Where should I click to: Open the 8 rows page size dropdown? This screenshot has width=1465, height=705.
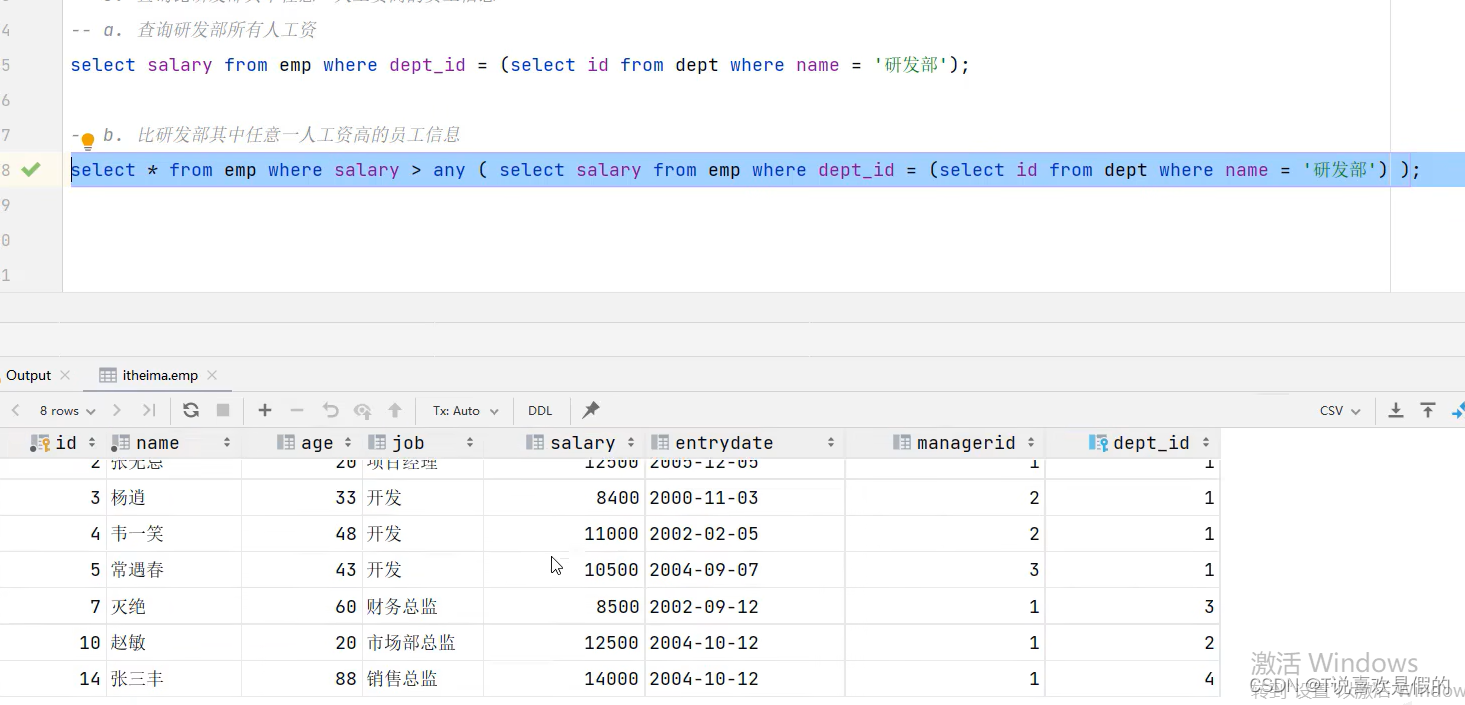(67, 410)
